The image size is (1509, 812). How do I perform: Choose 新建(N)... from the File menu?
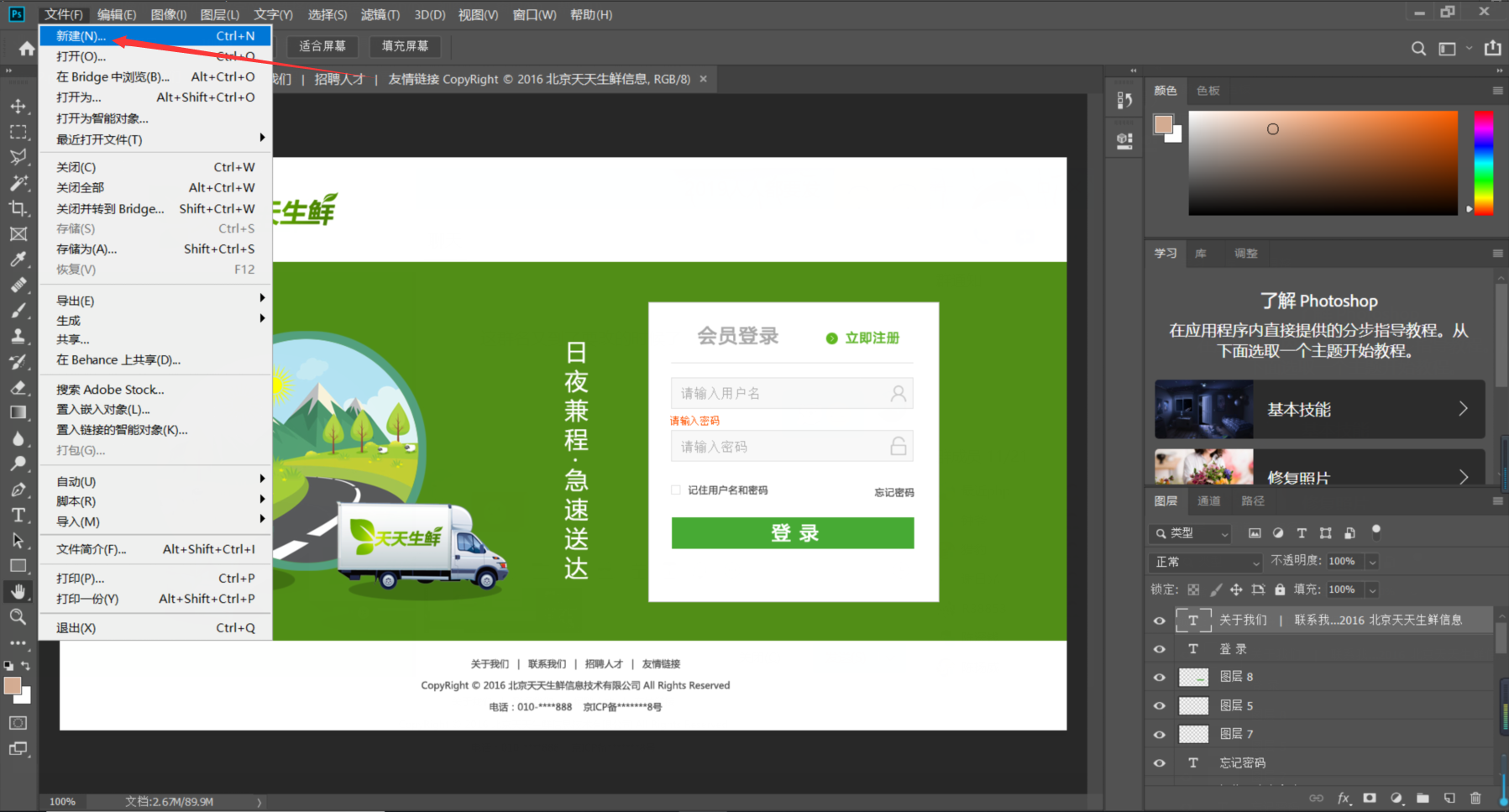point(155,36)
